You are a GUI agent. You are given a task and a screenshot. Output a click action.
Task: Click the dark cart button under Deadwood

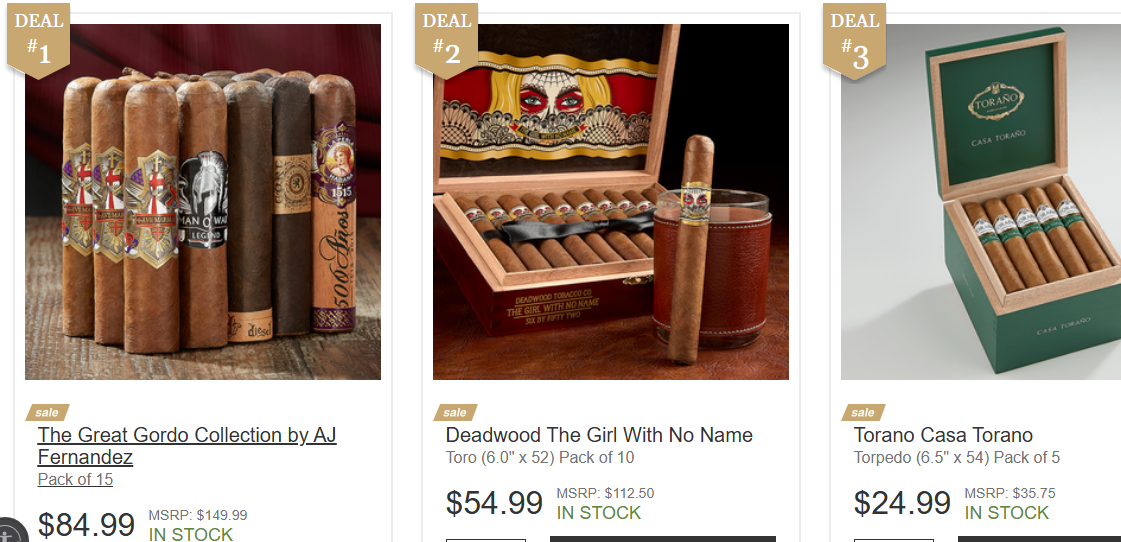tap(663, 539)
